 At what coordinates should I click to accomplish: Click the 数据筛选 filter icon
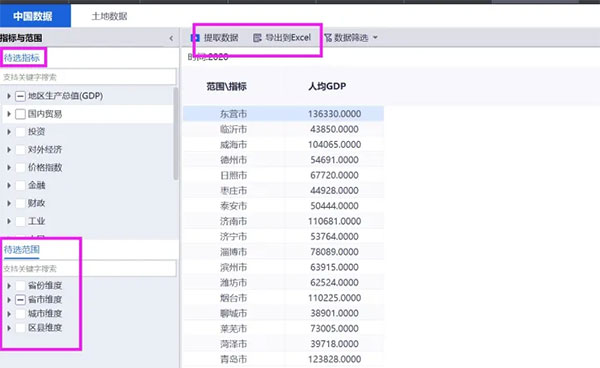click(x=328, y=37)
